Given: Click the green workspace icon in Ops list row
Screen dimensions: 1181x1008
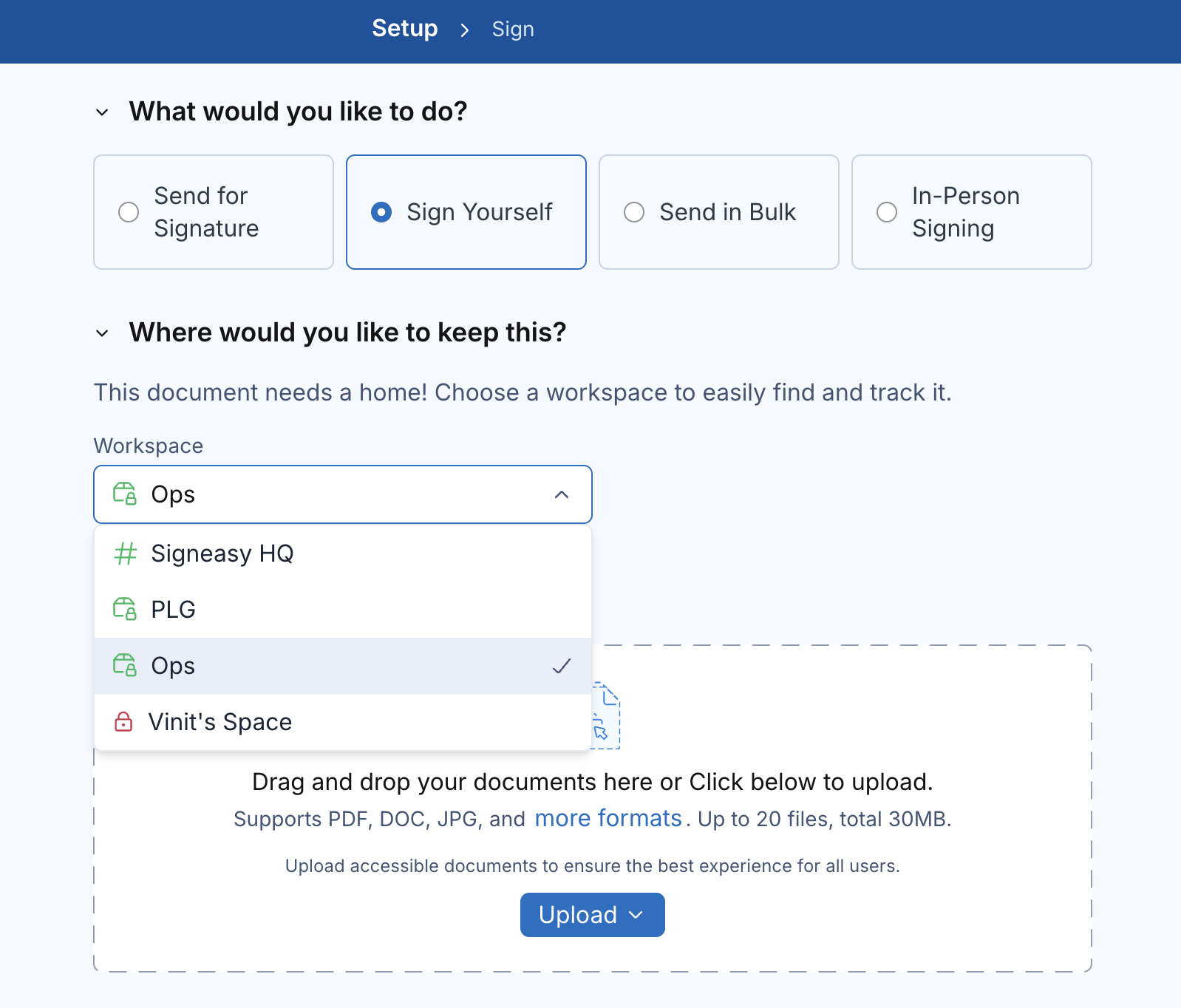Looking at the screenshot, I should 125,665.
